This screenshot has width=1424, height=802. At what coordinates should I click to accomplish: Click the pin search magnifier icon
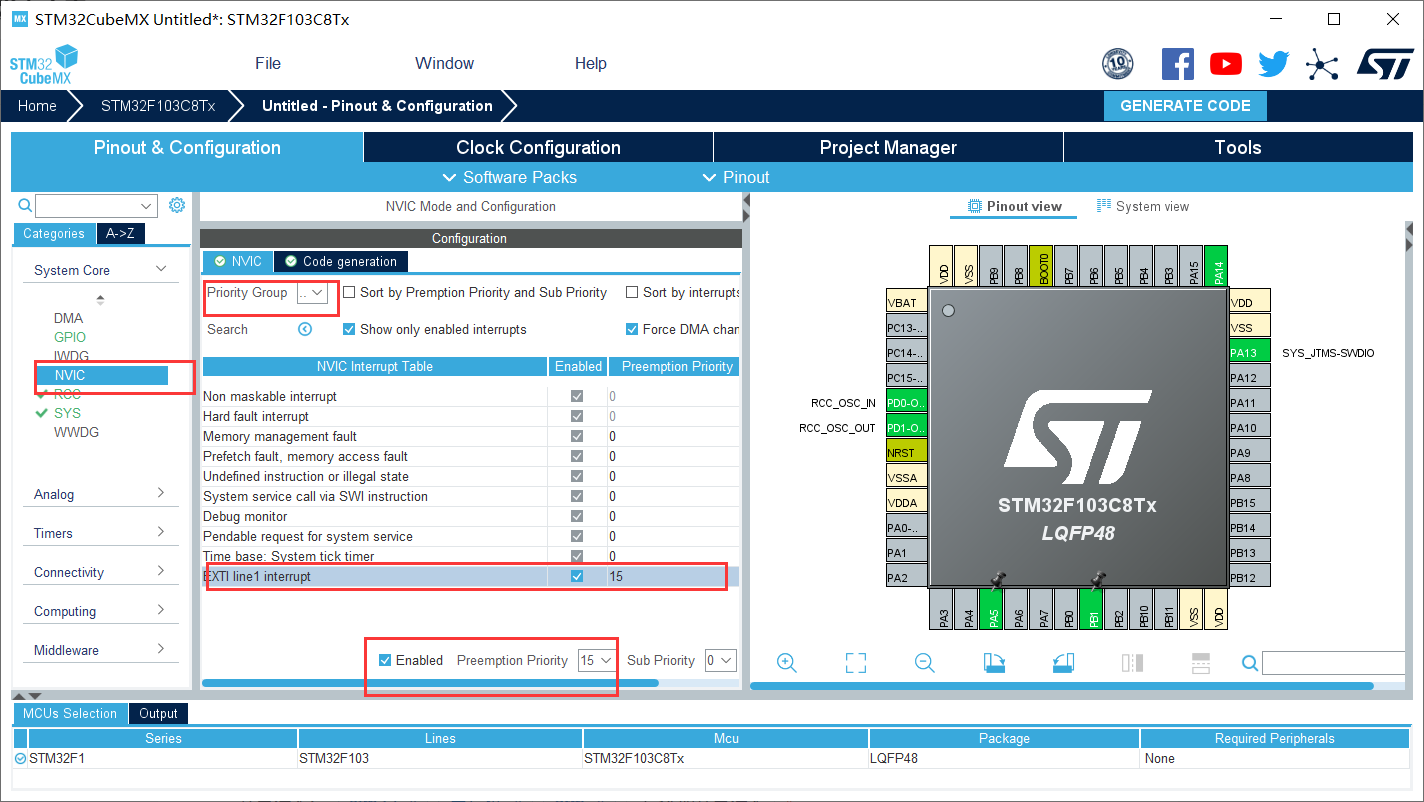pyautogui.click(x=1249, y=662)
